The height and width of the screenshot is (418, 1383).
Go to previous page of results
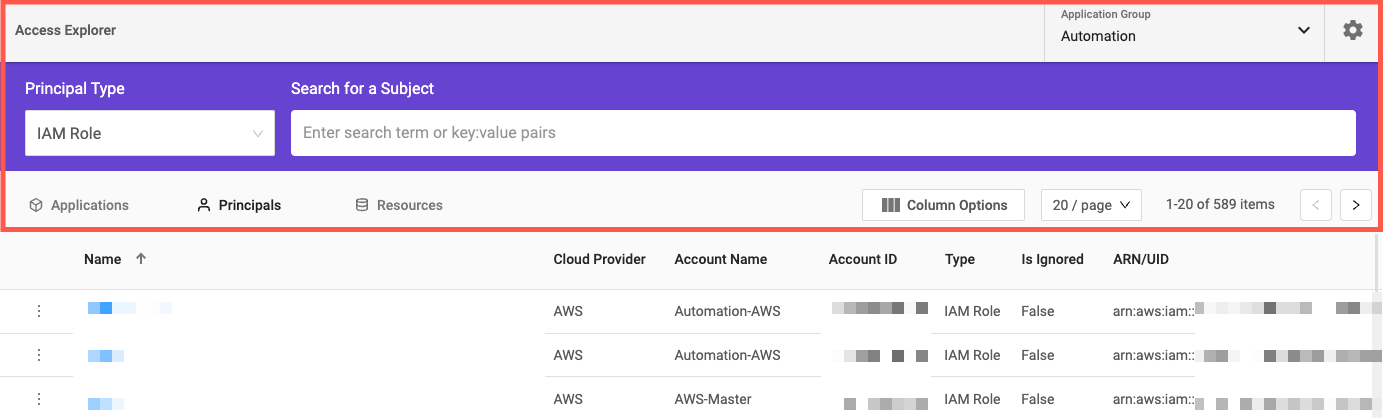(1315, 205)
